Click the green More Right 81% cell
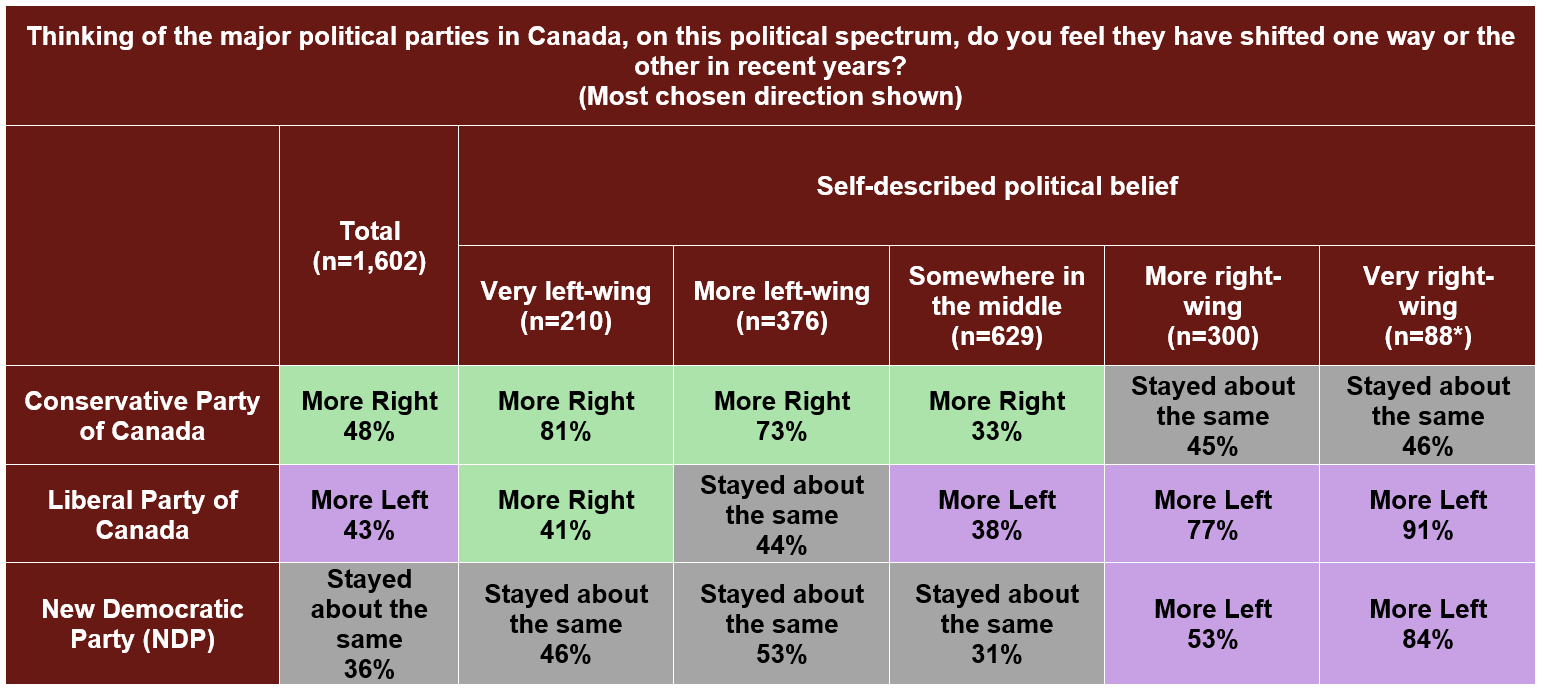The height and width of the screenshot is (690, 1544). click(x=566, y=416)
